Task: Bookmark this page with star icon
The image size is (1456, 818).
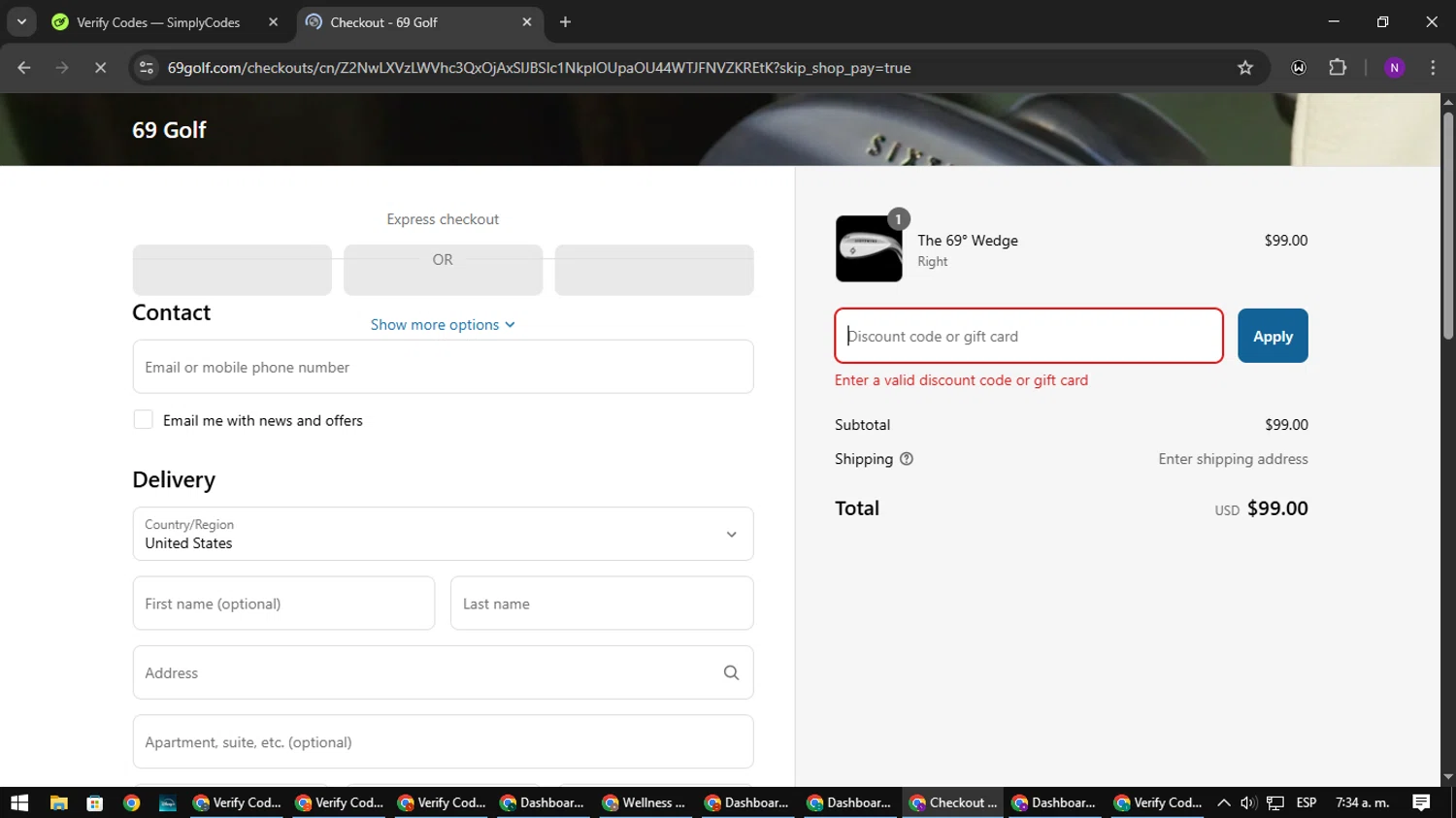Action: coord(1245,68)
